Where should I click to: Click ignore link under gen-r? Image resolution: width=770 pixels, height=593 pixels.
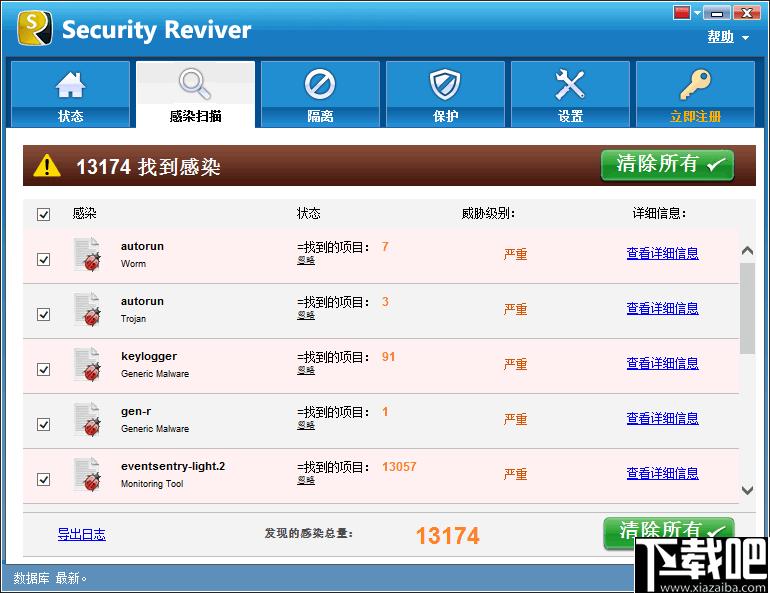(306, 425)
